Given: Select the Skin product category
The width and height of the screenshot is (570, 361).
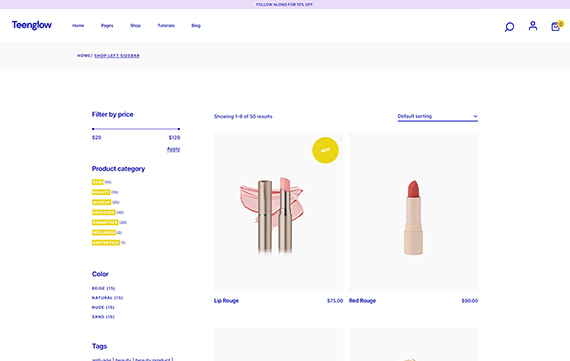Looking at the screenshot, I should coord(97,182).
